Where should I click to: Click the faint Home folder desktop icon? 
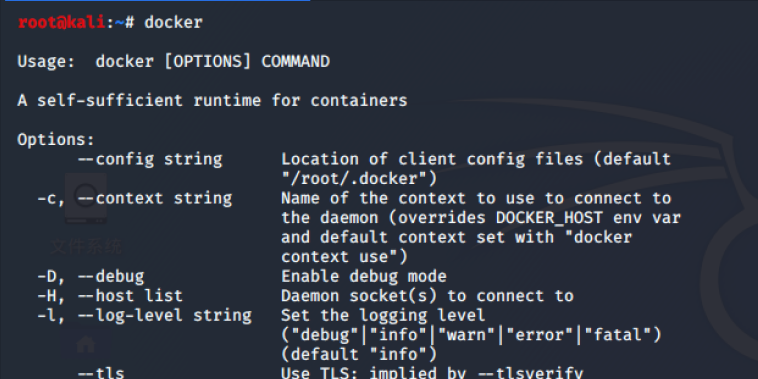coord(86,345)
